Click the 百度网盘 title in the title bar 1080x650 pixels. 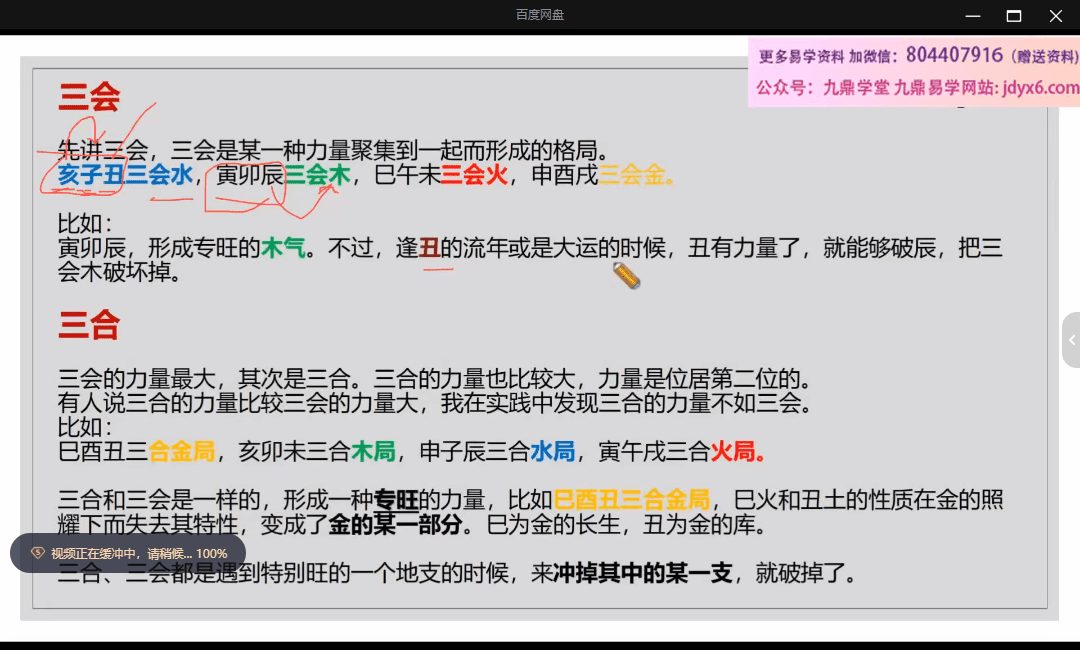pyautogui.click(x=540, y=15)
